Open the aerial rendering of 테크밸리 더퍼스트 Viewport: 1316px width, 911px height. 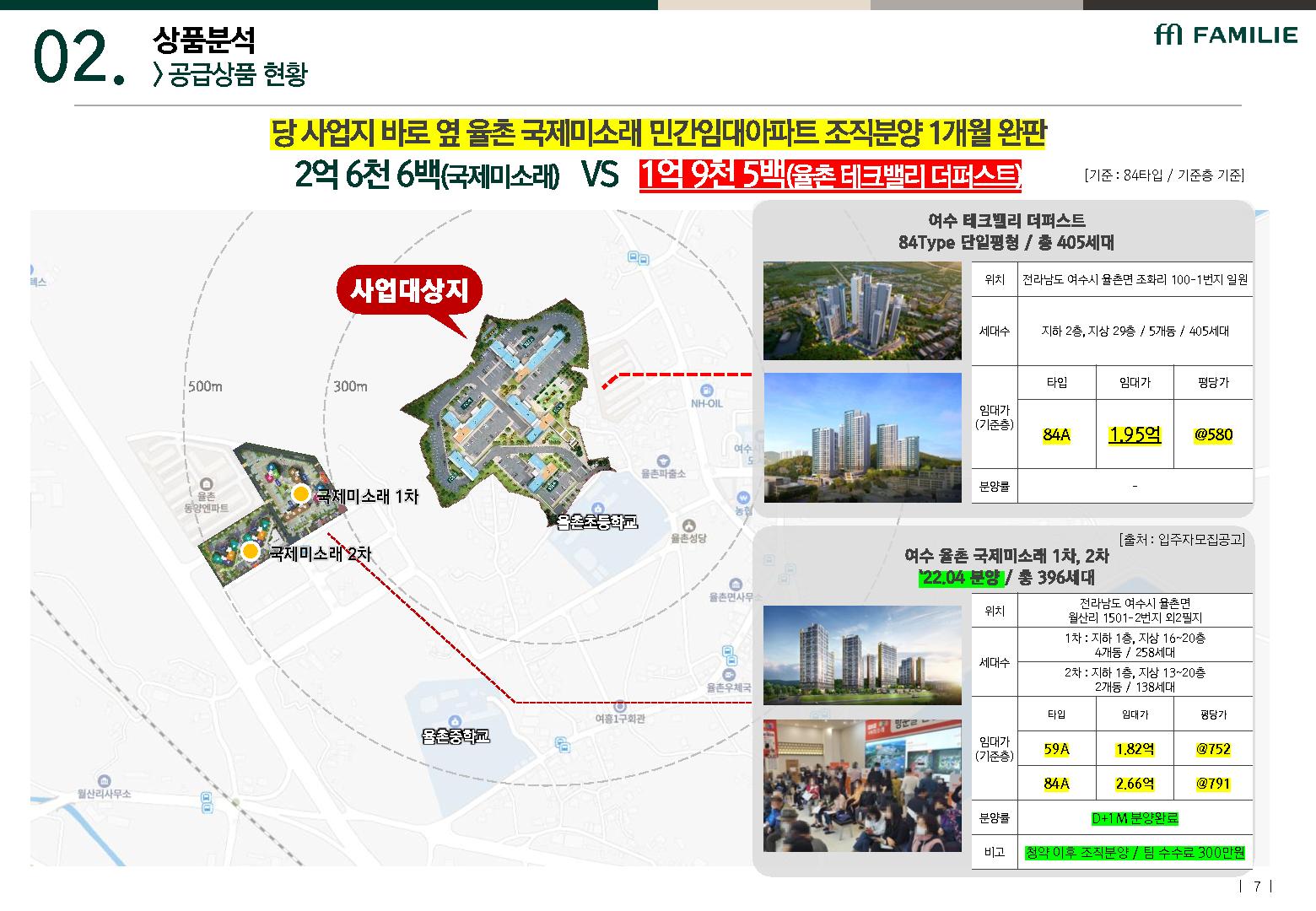coord(862,311)
